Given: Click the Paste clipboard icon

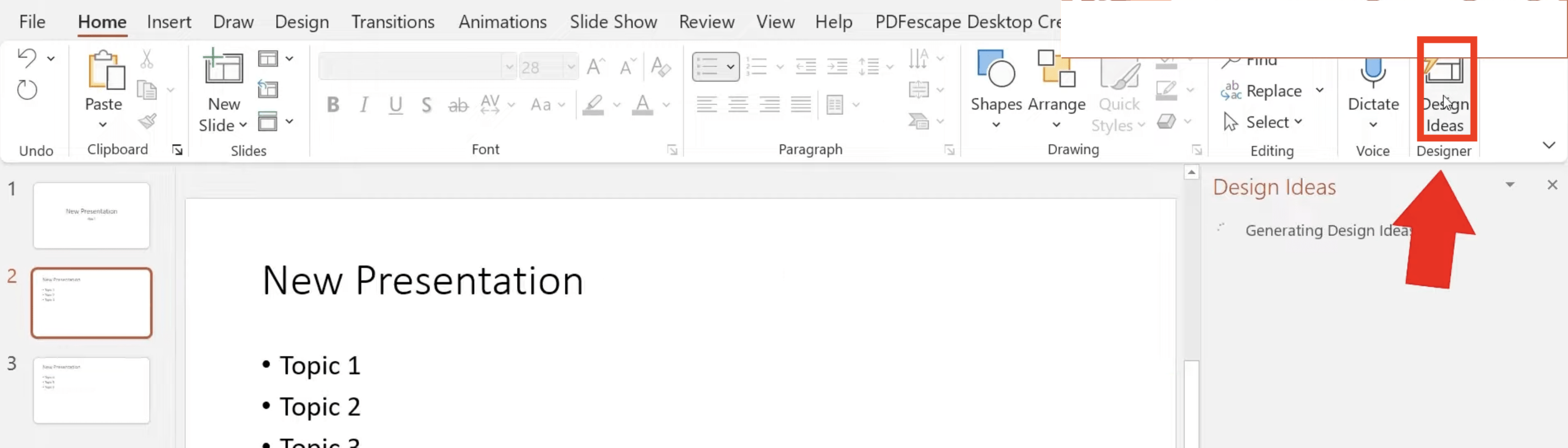Looking at the screenshot, I should pos(106,69).
